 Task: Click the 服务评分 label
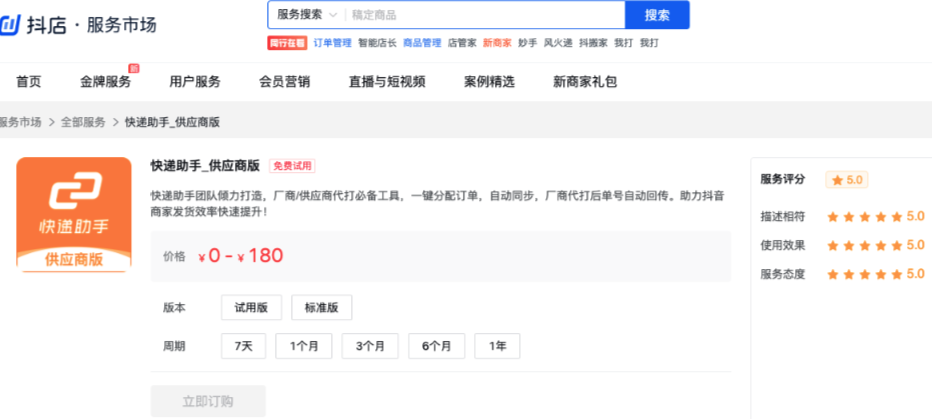coord(782,179)
